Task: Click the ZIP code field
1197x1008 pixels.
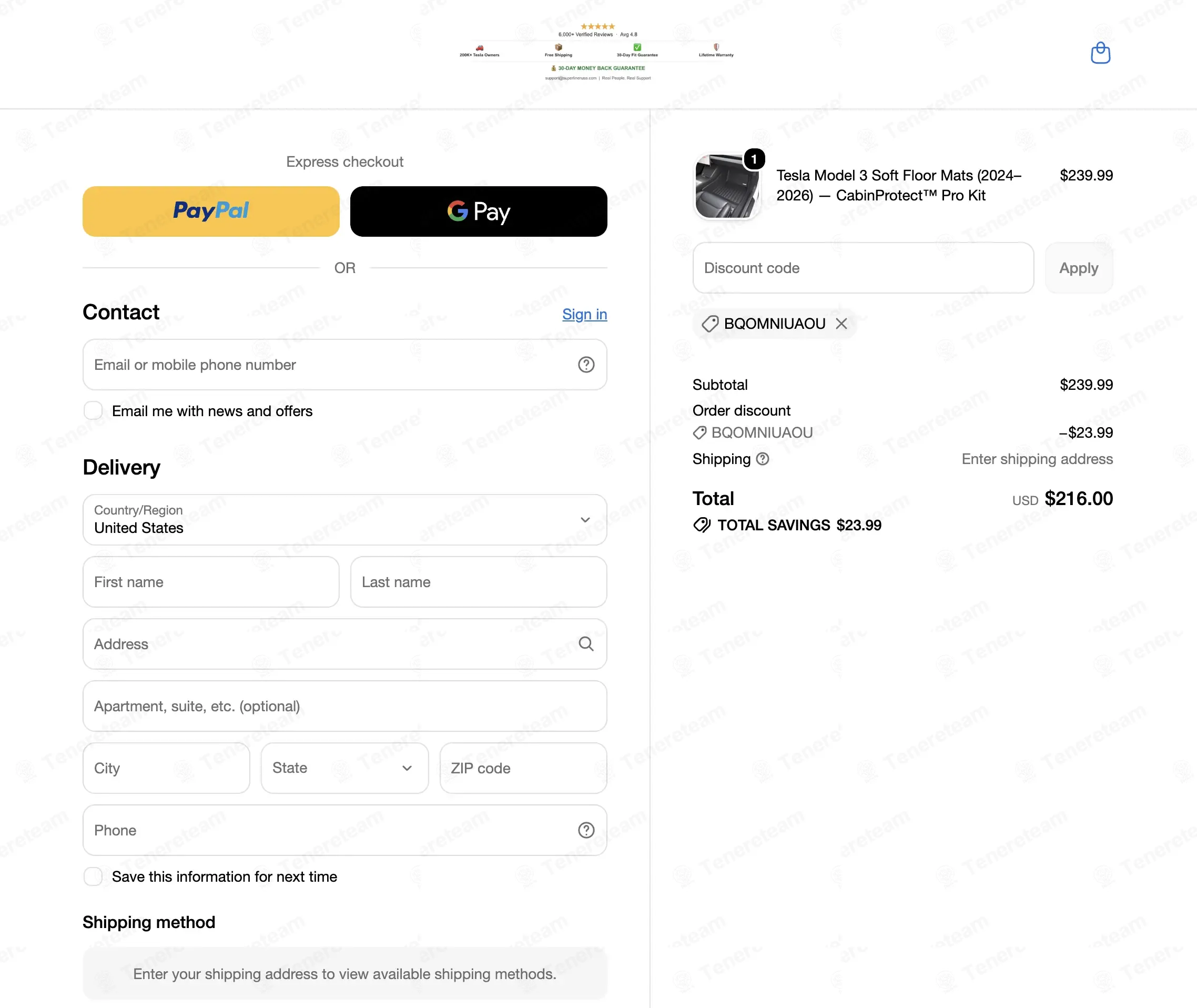Action: 523,768
